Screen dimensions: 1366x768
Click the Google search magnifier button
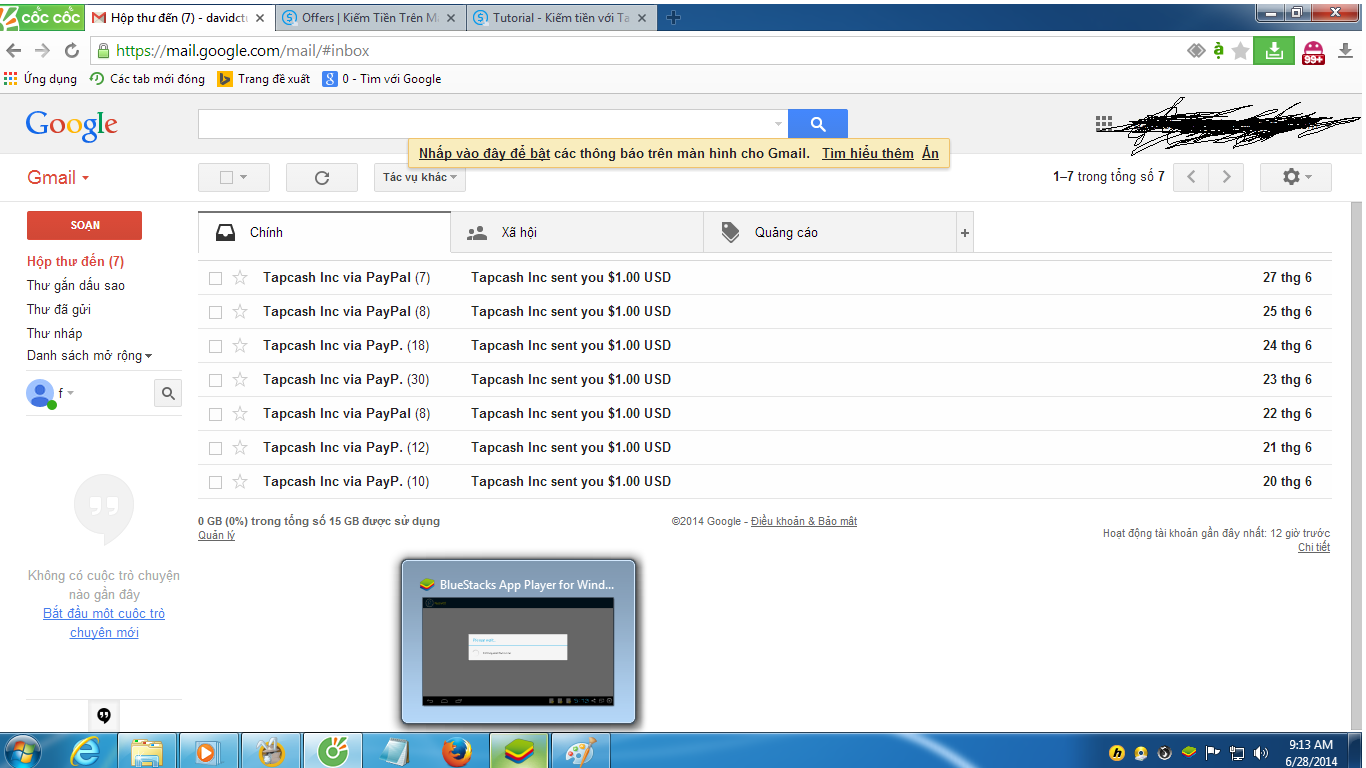click(817, 124)
